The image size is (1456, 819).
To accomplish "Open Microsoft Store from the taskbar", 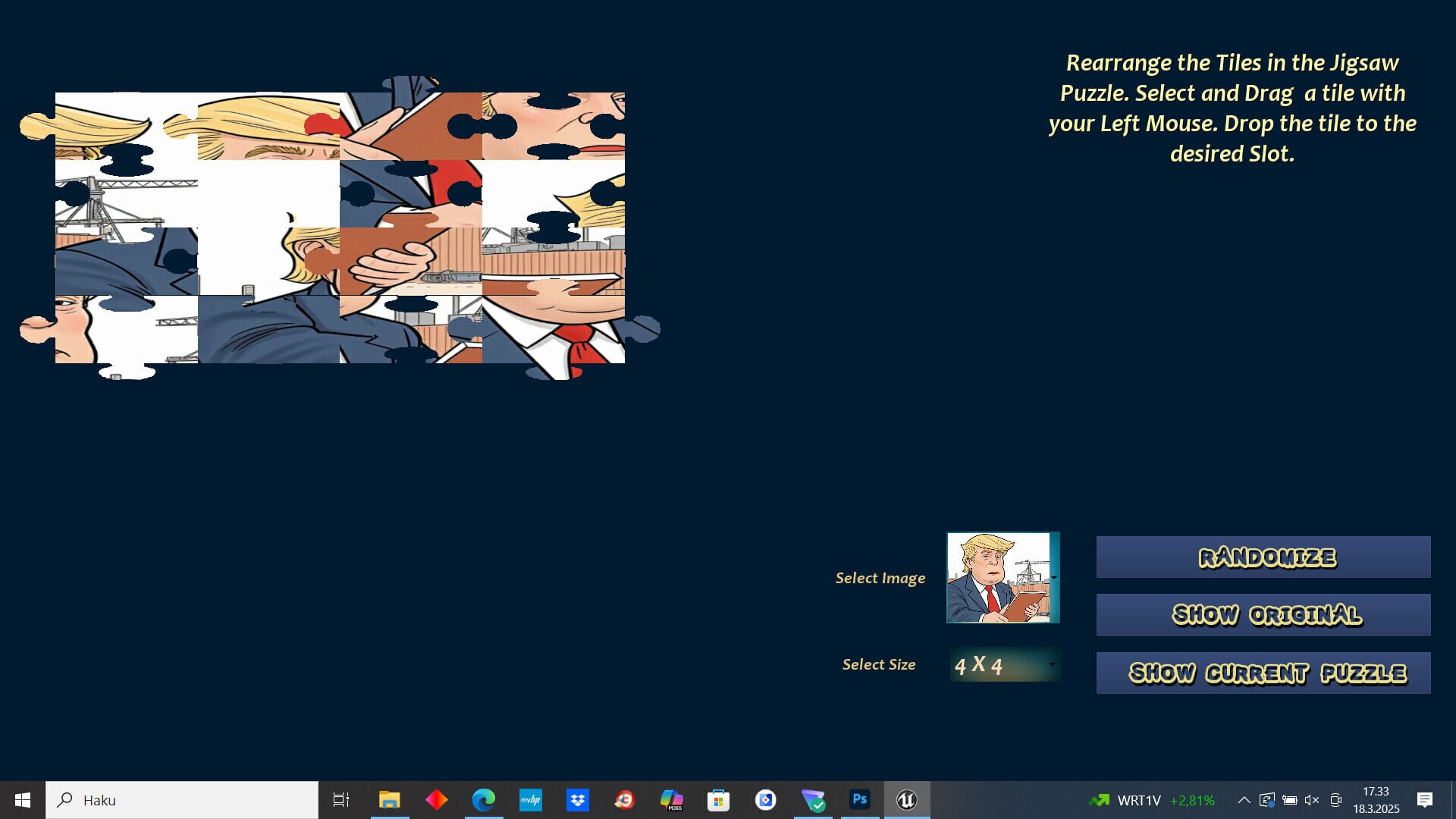I will point(718,799).
